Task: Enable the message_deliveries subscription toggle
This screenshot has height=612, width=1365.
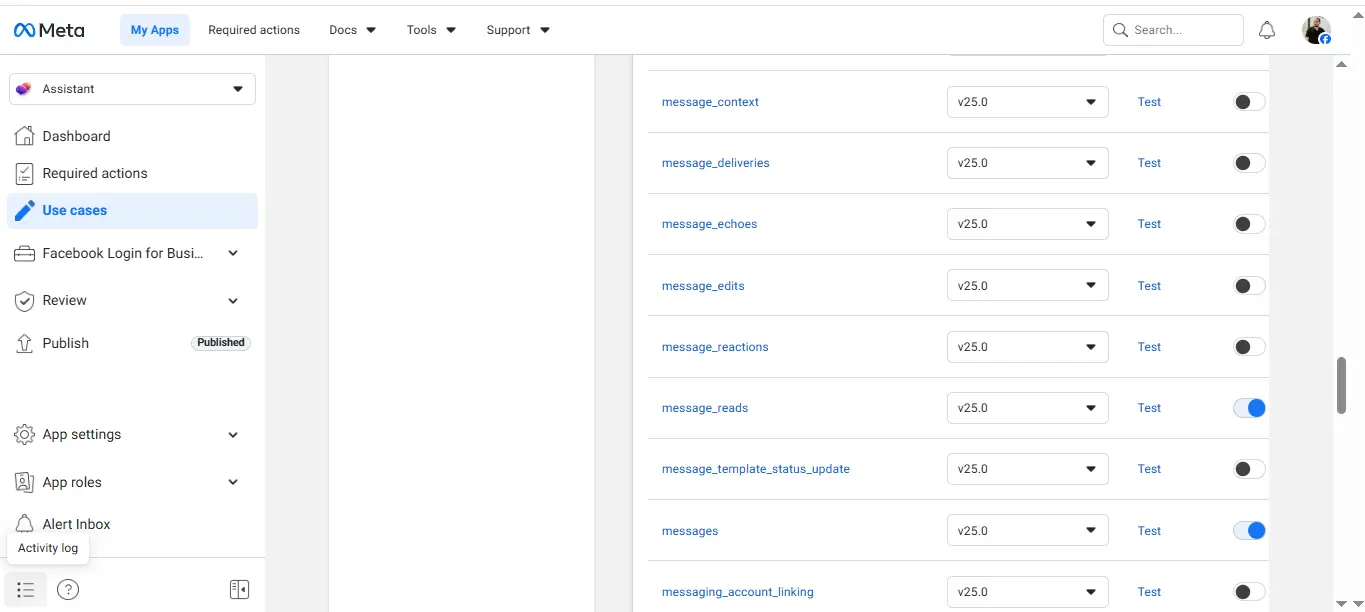Action: pos(1248,162)
